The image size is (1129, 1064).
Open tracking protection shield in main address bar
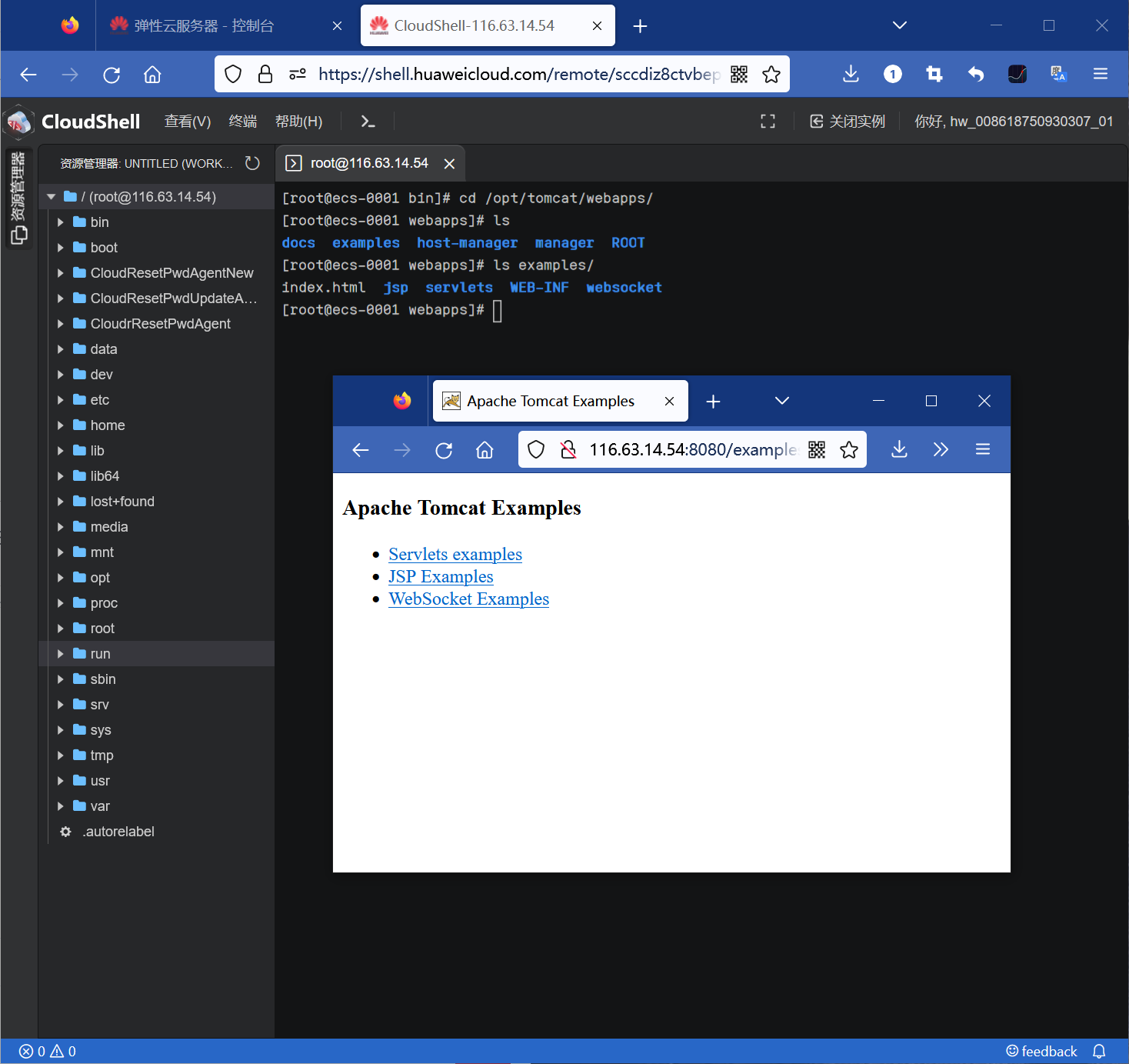coord(233,74)
